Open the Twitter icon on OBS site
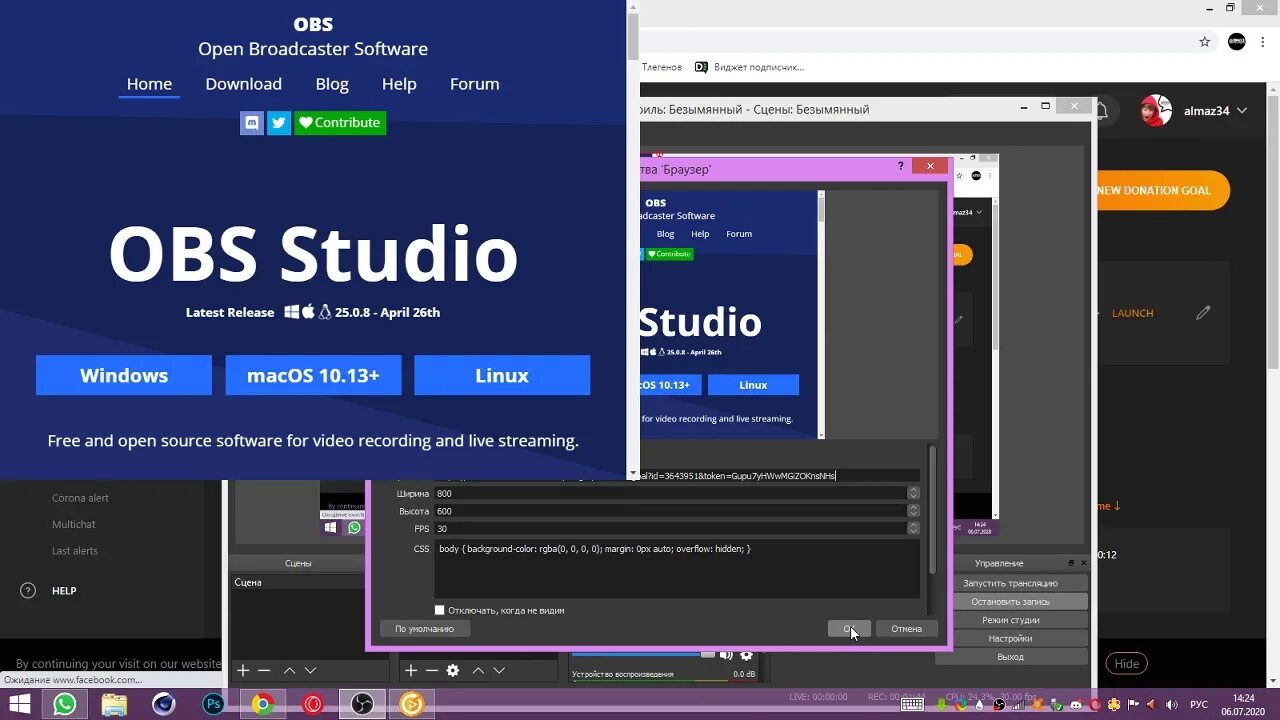Screen dimensions: 1280x720 pos(279,123)
